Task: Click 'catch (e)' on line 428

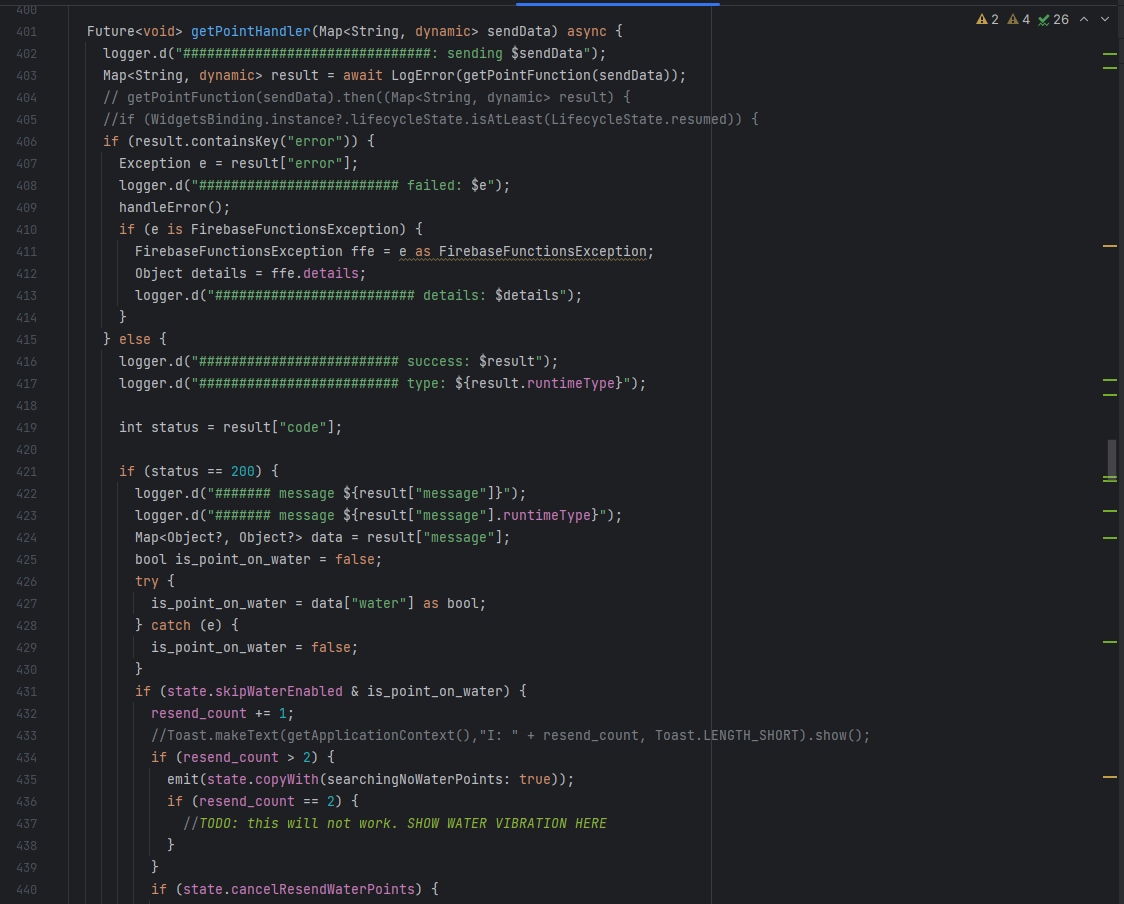Action: pos(186,625)
